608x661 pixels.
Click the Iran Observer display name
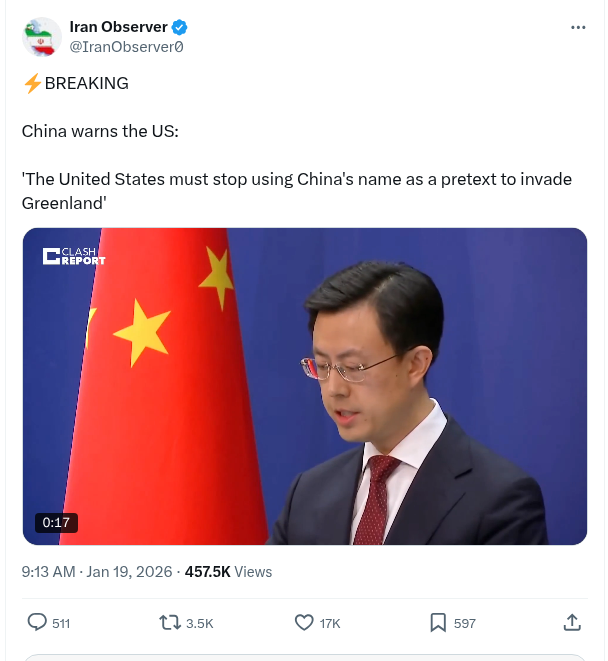[x=118, y=27]
